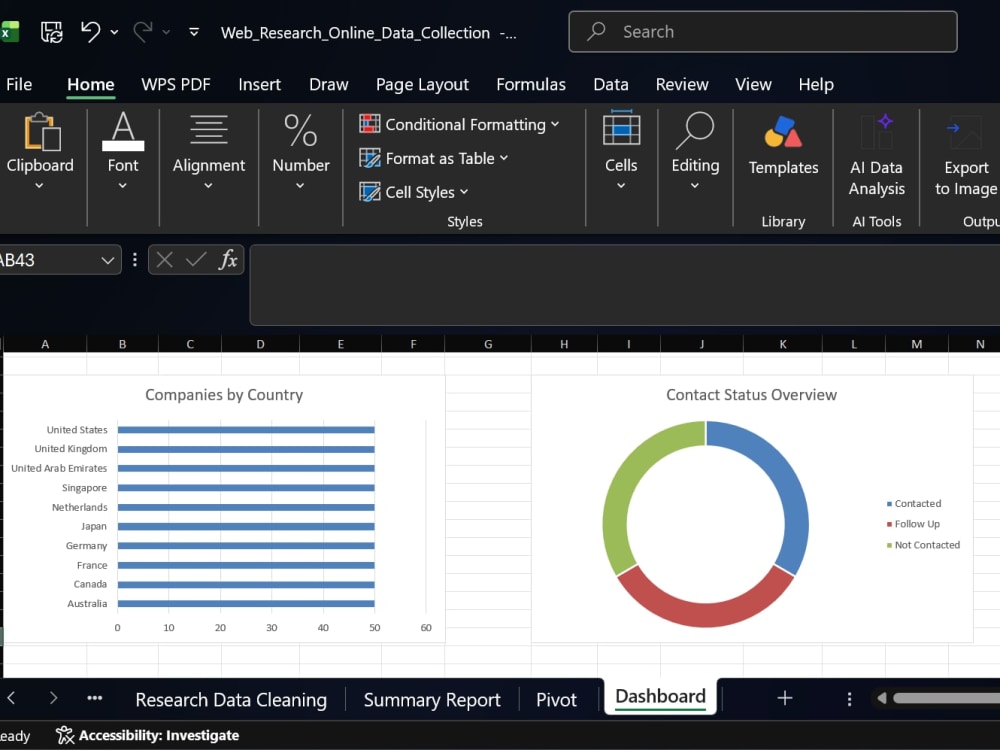Image resolution: width=1000 pixels, height=750 pixels.
Task: Click the Search box in title bar
Action: (763, 31)
